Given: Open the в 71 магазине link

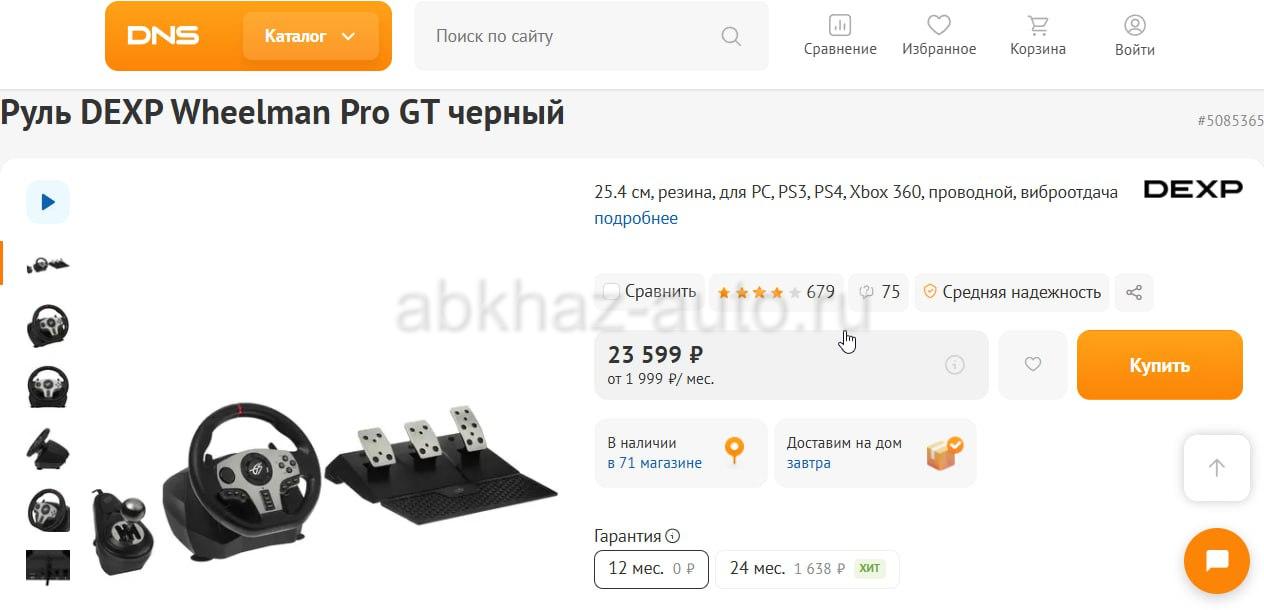Looking at the screenshot, I should [655, 463].
